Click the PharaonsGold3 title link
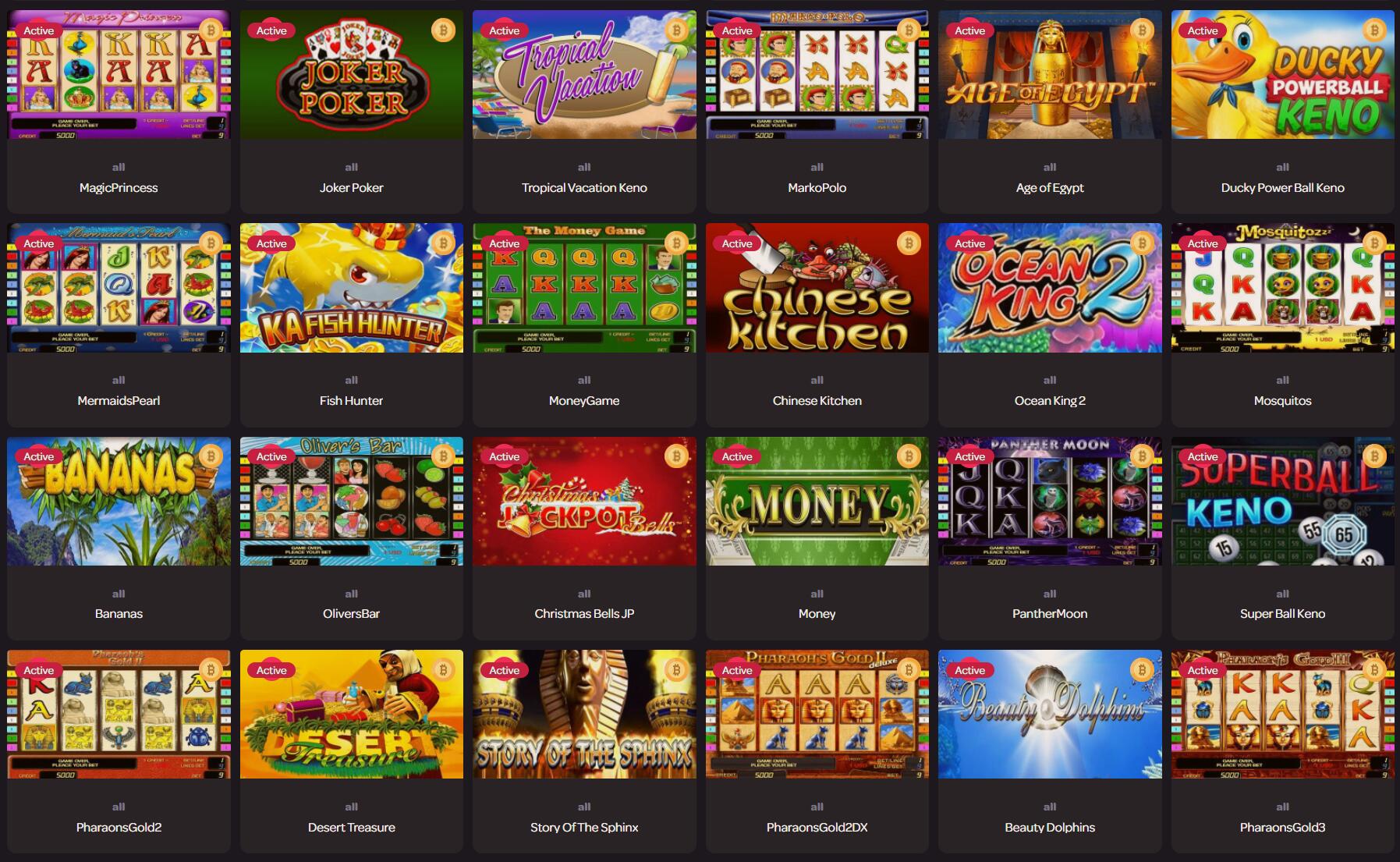 [1282, 828]
